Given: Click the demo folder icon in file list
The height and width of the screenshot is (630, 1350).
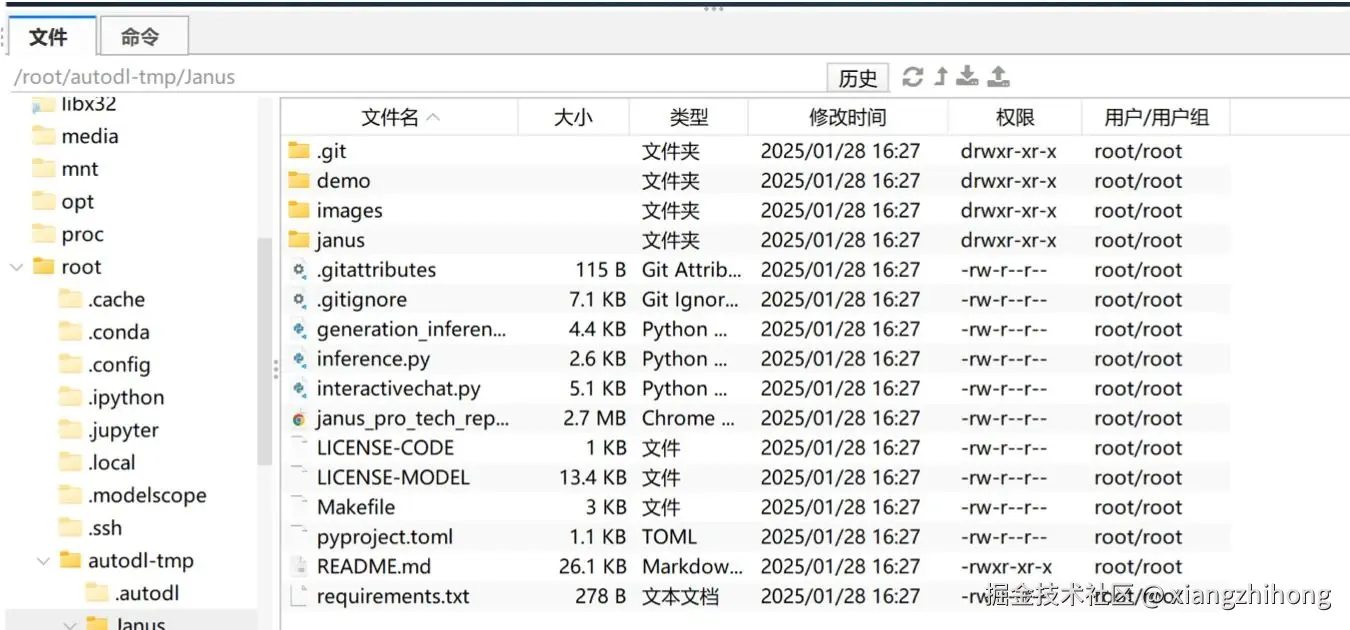Looking at the screenshot, I should click(299, 181).
